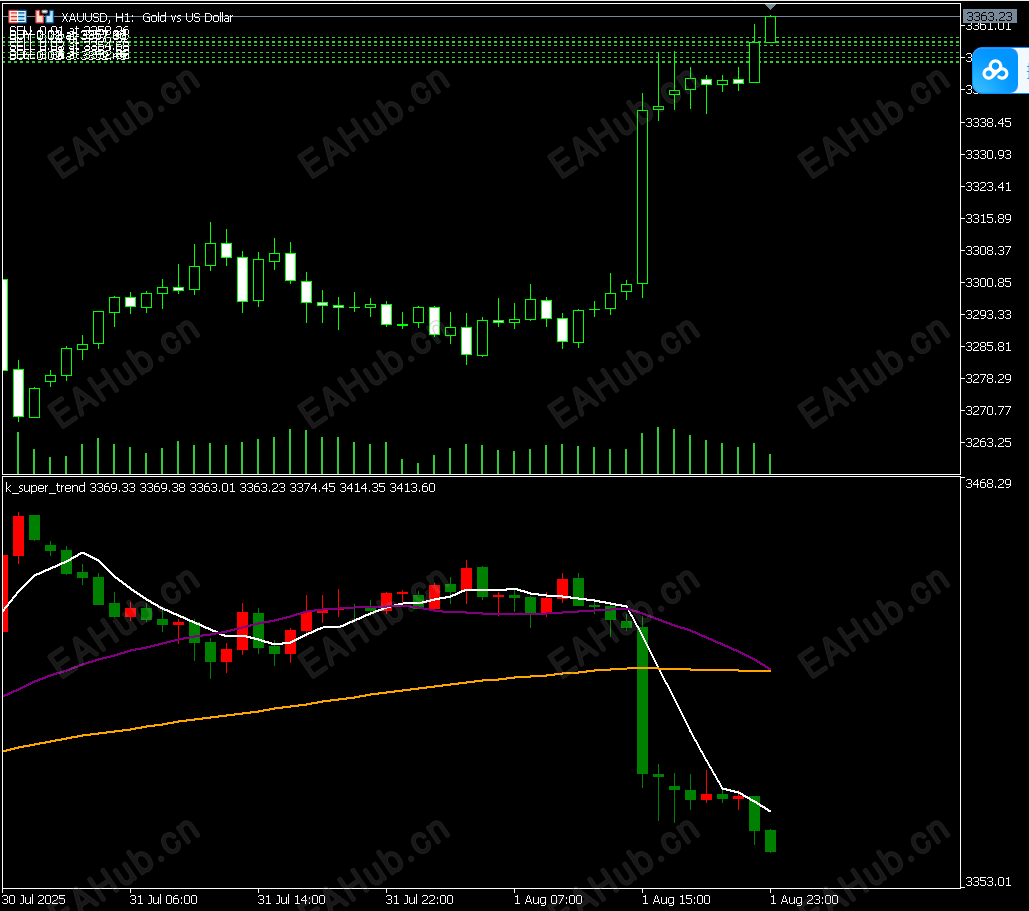The image size is (1029, 911).
Task: Click the 1 Aug 23:00 time label
Action: click(804, 900)
